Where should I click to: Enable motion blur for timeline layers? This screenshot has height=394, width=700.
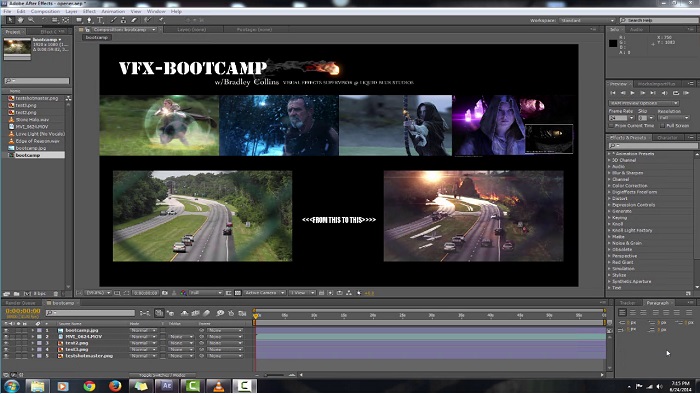207,313
